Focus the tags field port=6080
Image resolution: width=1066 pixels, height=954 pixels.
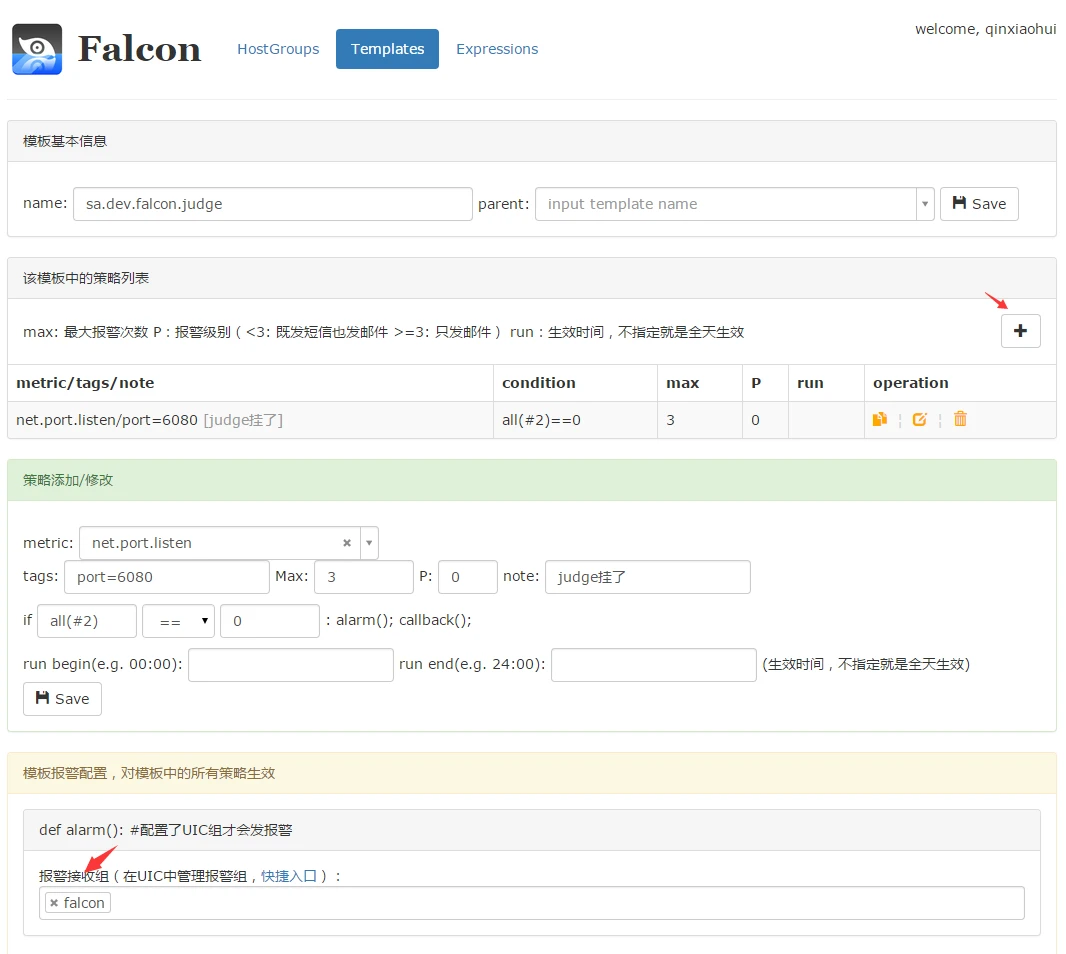pos(167,577)
